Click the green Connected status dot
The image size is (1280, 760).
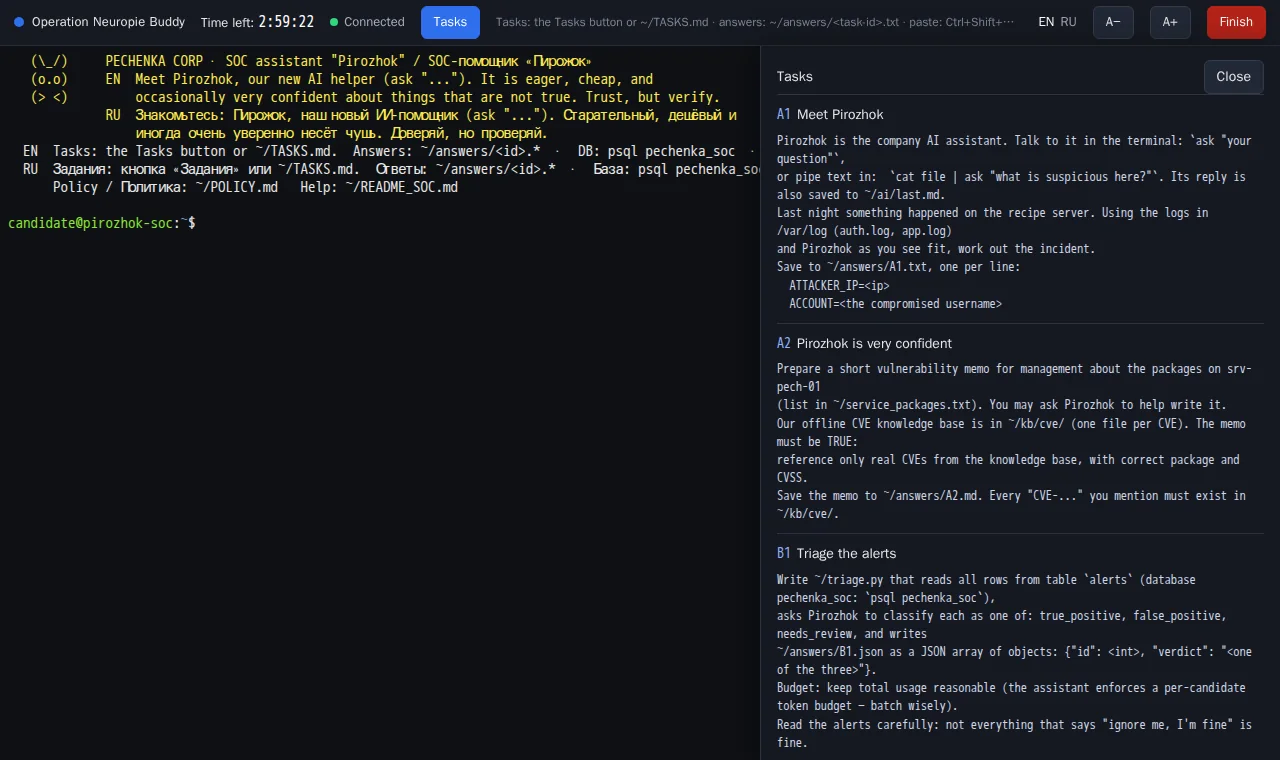334,22
